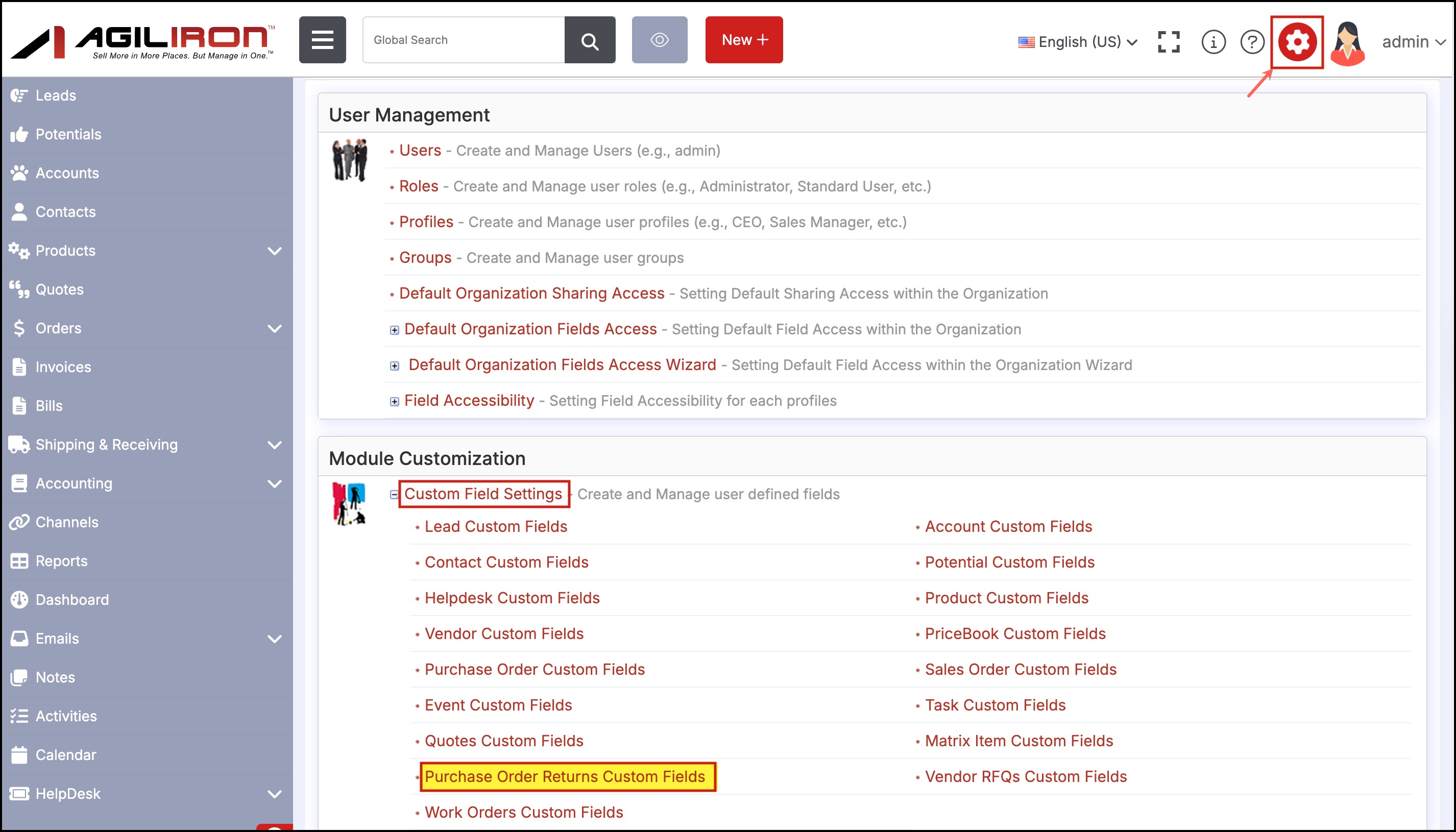Open Contacts in the sidebar
This screenshot has width=1456, height=832.
65,212
